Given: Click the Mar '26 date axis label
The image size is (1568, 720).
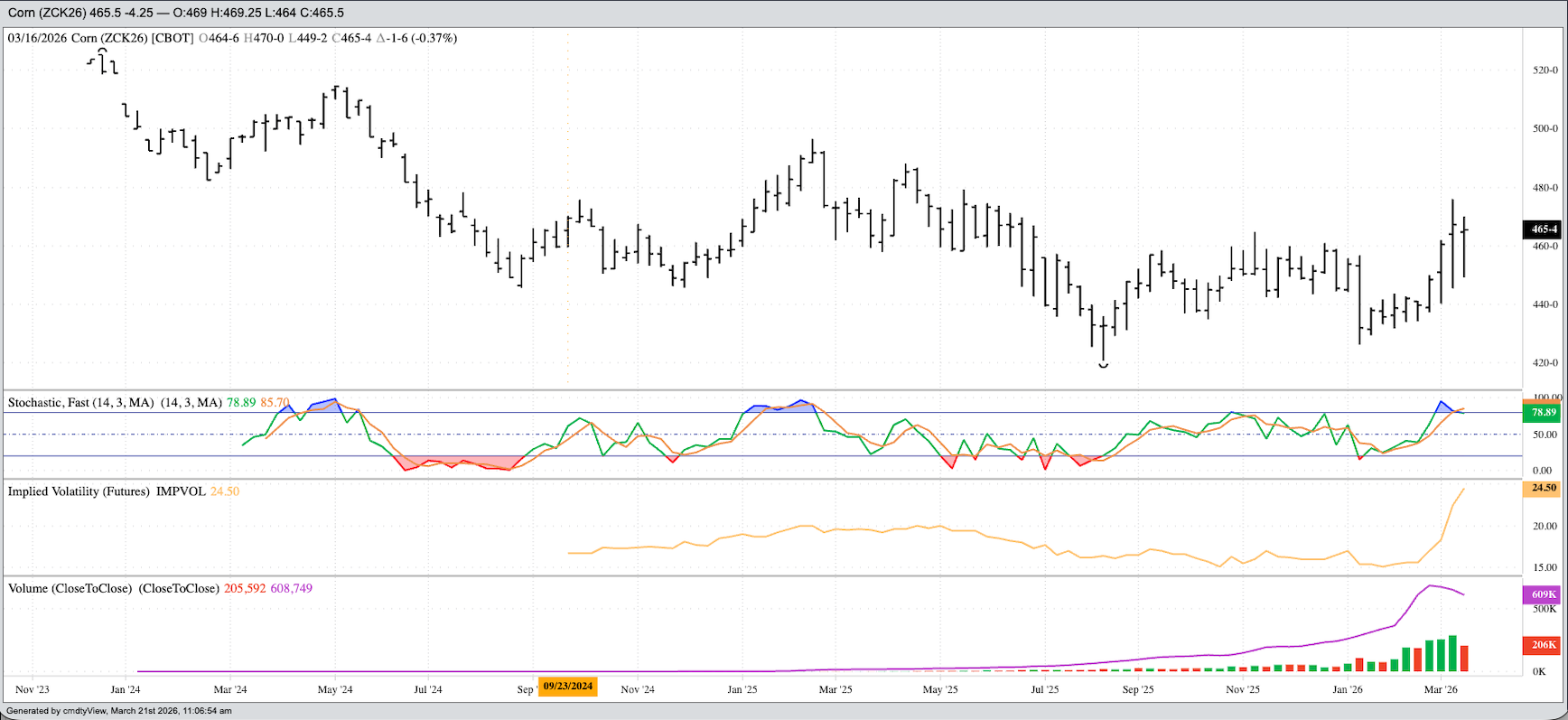Looking at the screenshot, I should [1441, 689].
